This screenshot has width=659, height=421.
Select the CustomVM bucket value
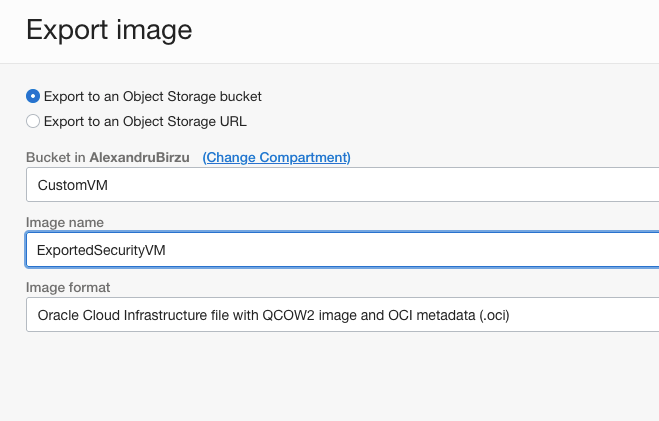point(70,185)
